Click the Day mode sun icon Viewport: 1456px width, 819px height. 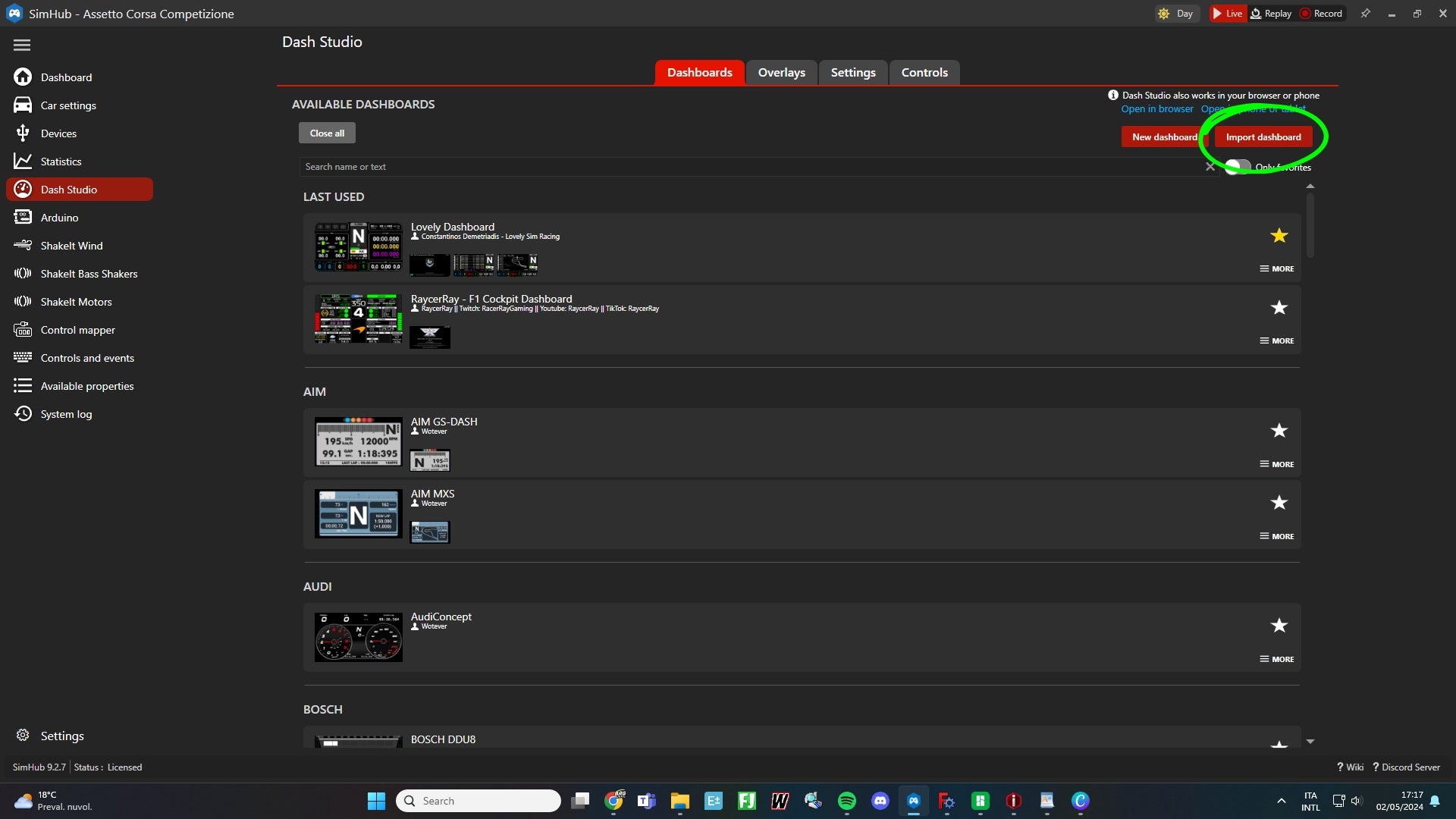[1164, 14]
